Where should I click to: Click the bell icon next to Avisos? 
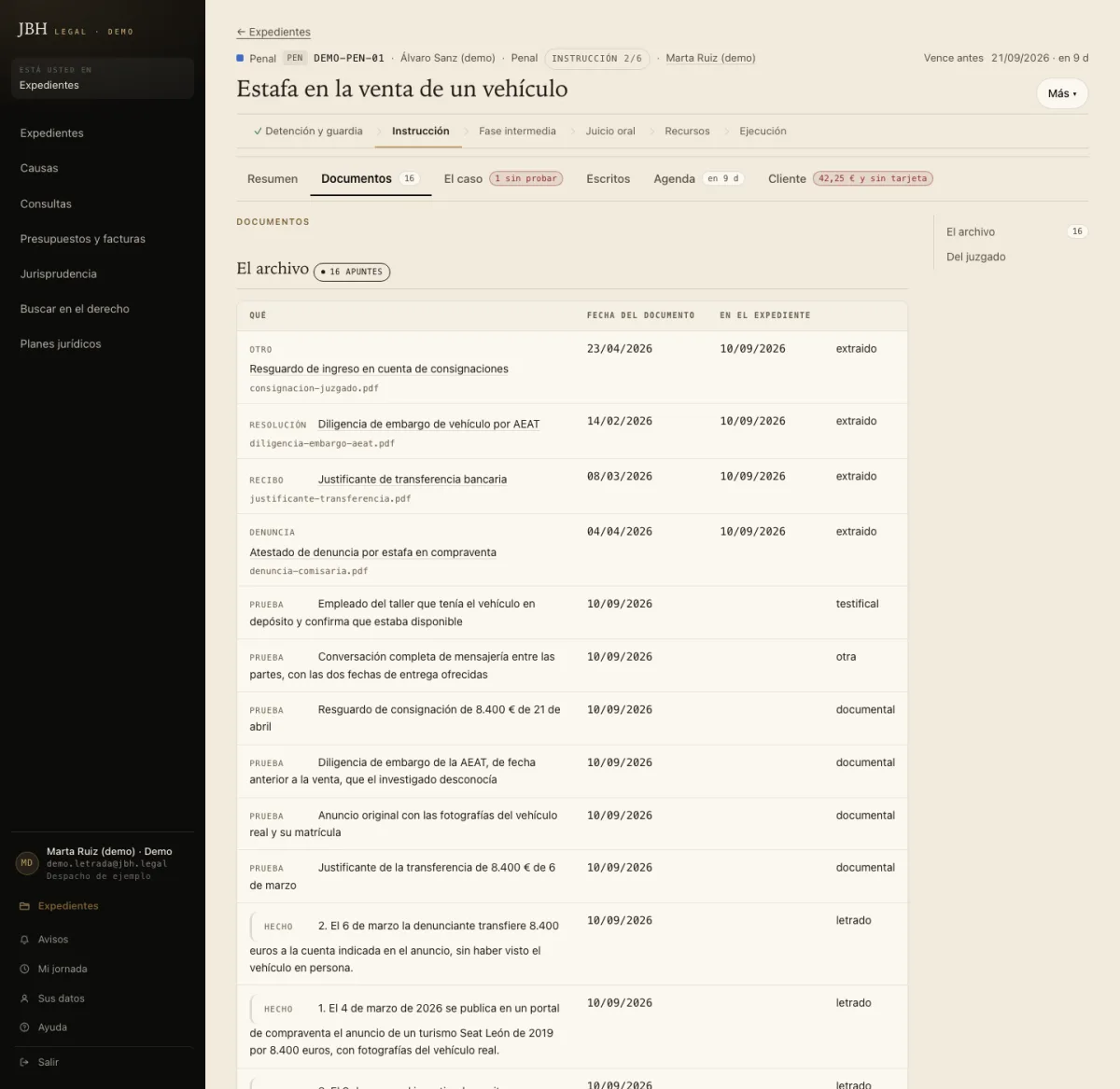coord(24,940)
